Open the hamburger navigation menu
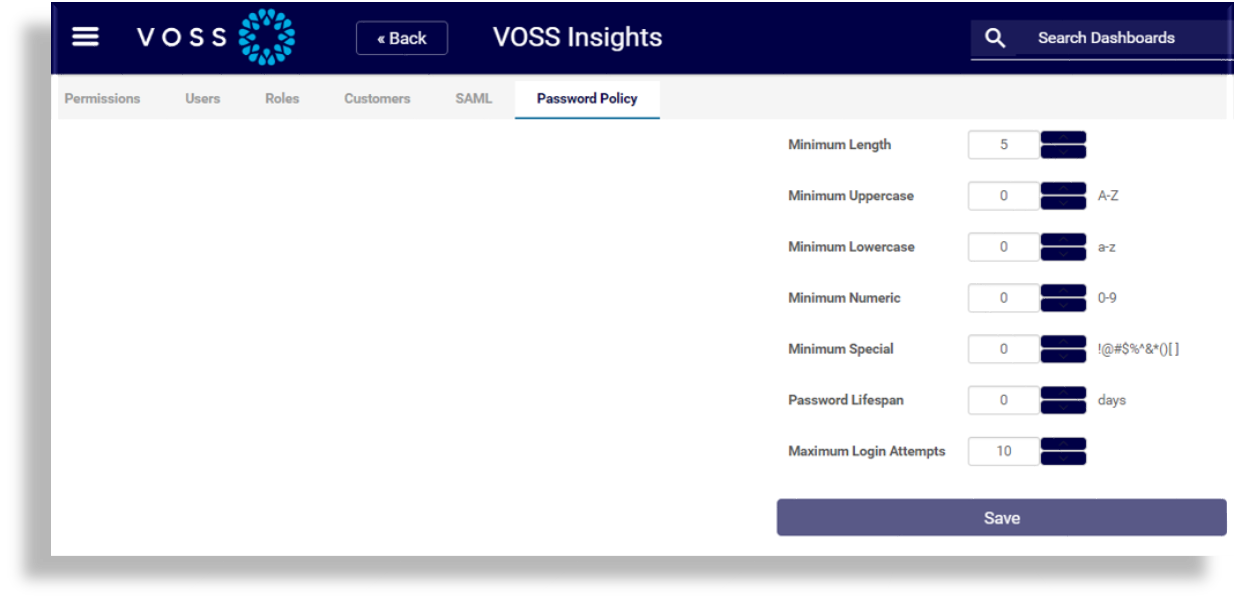The image size is (1236, 602). pos(85,36)
